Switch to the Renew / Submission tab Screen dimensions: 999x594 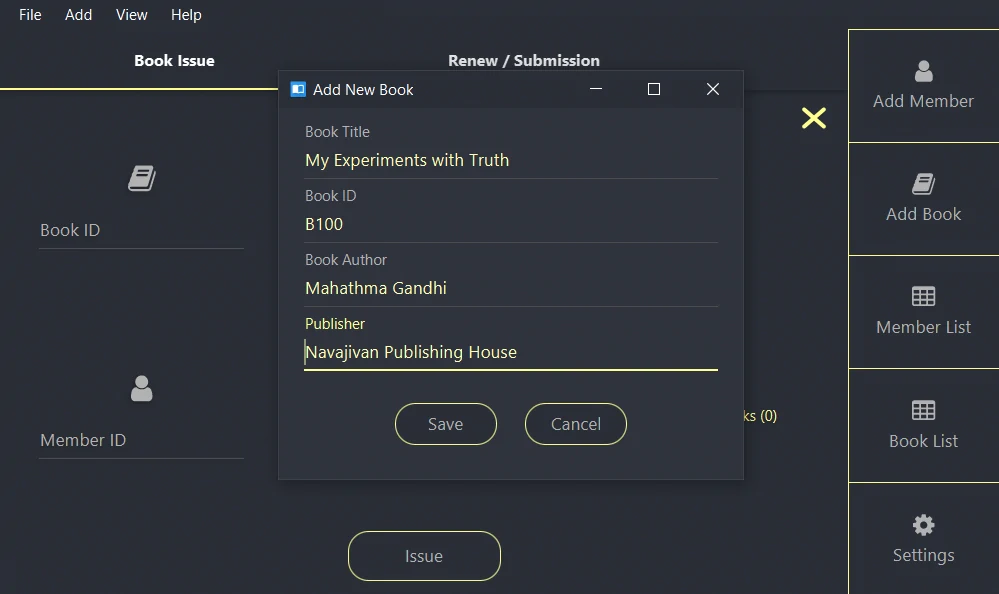(x=523, y=60)
